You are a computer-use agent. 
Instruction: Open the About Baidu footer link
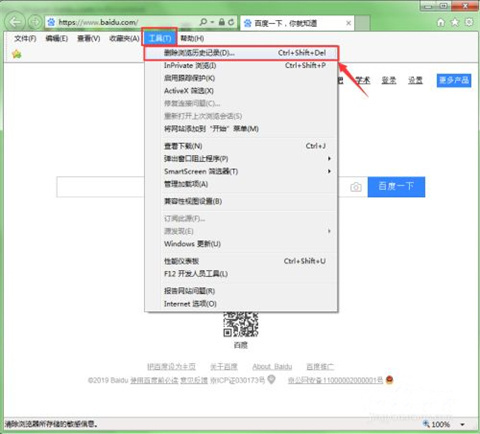tap(272, 367)
